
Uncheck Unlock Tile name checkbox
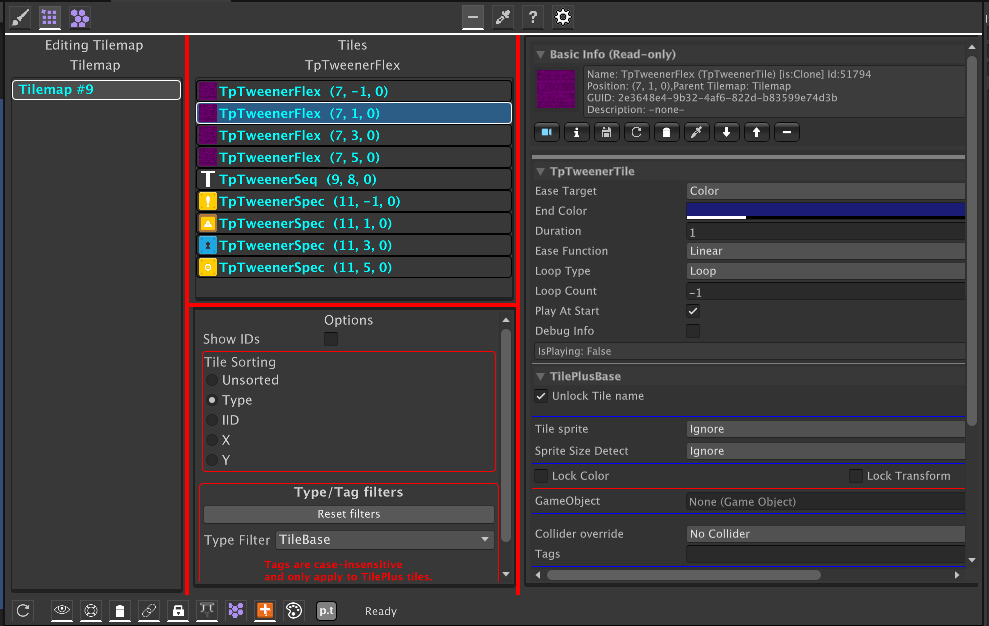click(x=541, y=396)
